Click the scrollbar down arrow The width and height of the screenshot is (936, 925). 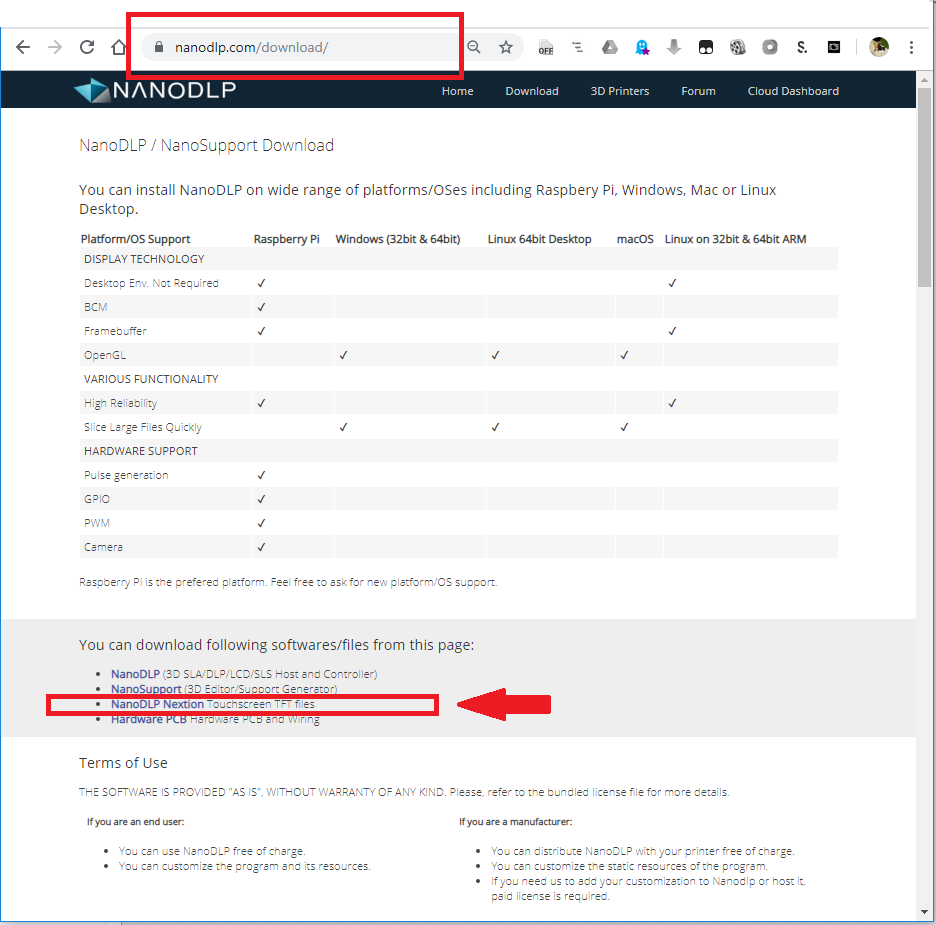(924, 912)
